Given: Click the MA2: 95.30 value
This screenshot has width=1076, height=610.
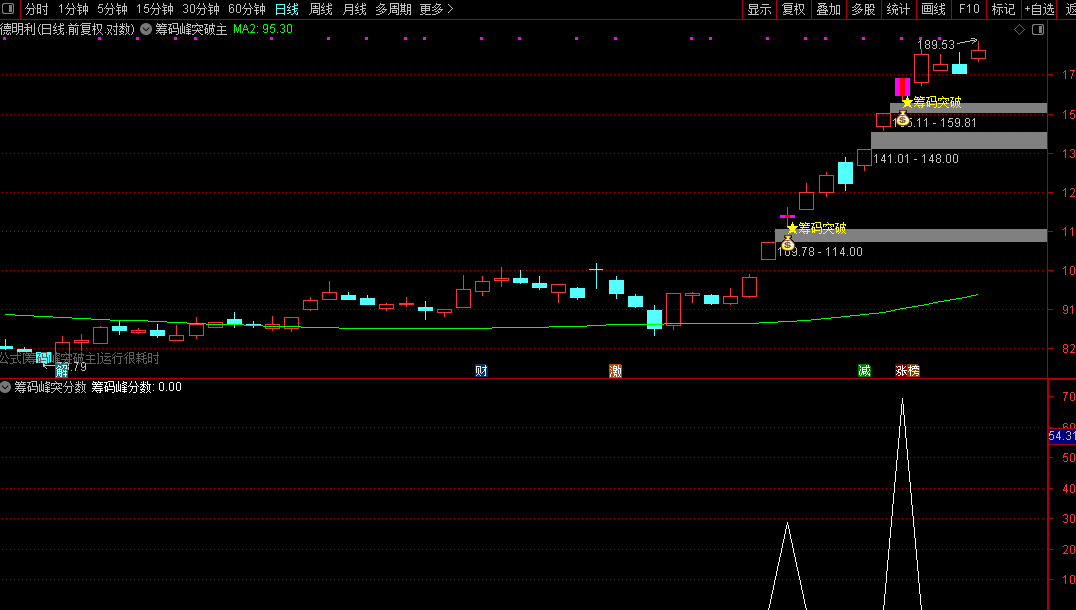Looking at the screenshot, I should [x=263, y=29].
